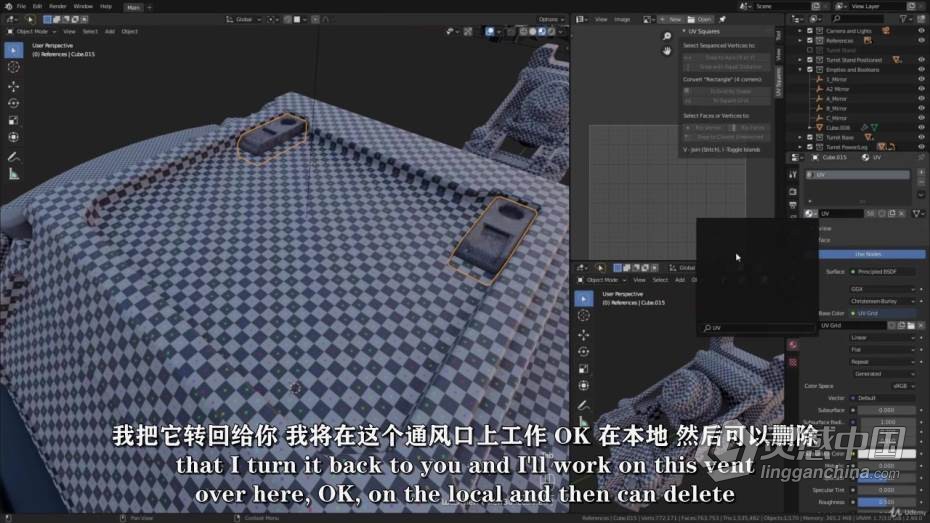Select the Rotate tool in lower viewport
Screen dimensions: 930x523
pyautogui.click(x=584, y=352)
